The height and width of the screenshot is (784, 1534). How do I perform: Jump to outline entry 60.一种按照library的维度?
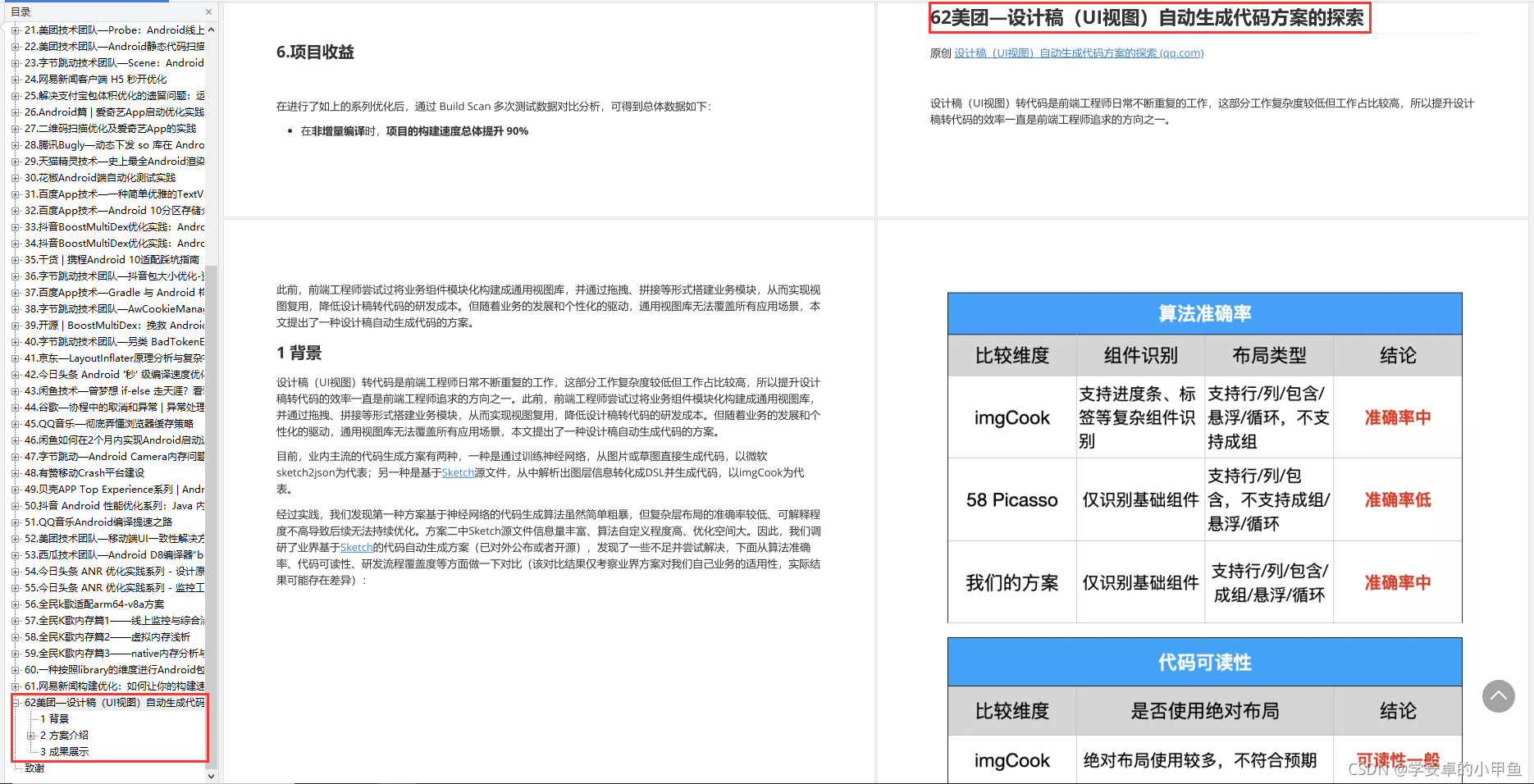click(114, 670)
